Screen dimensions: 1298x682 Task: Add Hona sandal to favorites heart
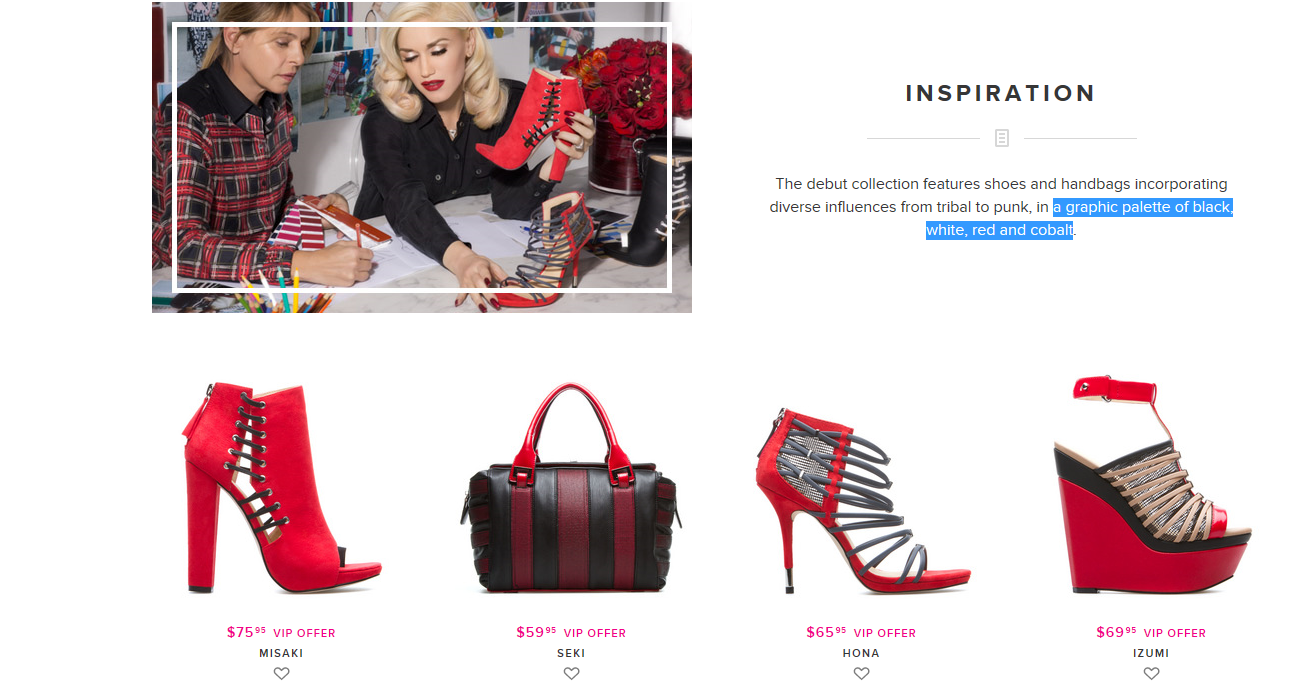click(x=861, y=674)
